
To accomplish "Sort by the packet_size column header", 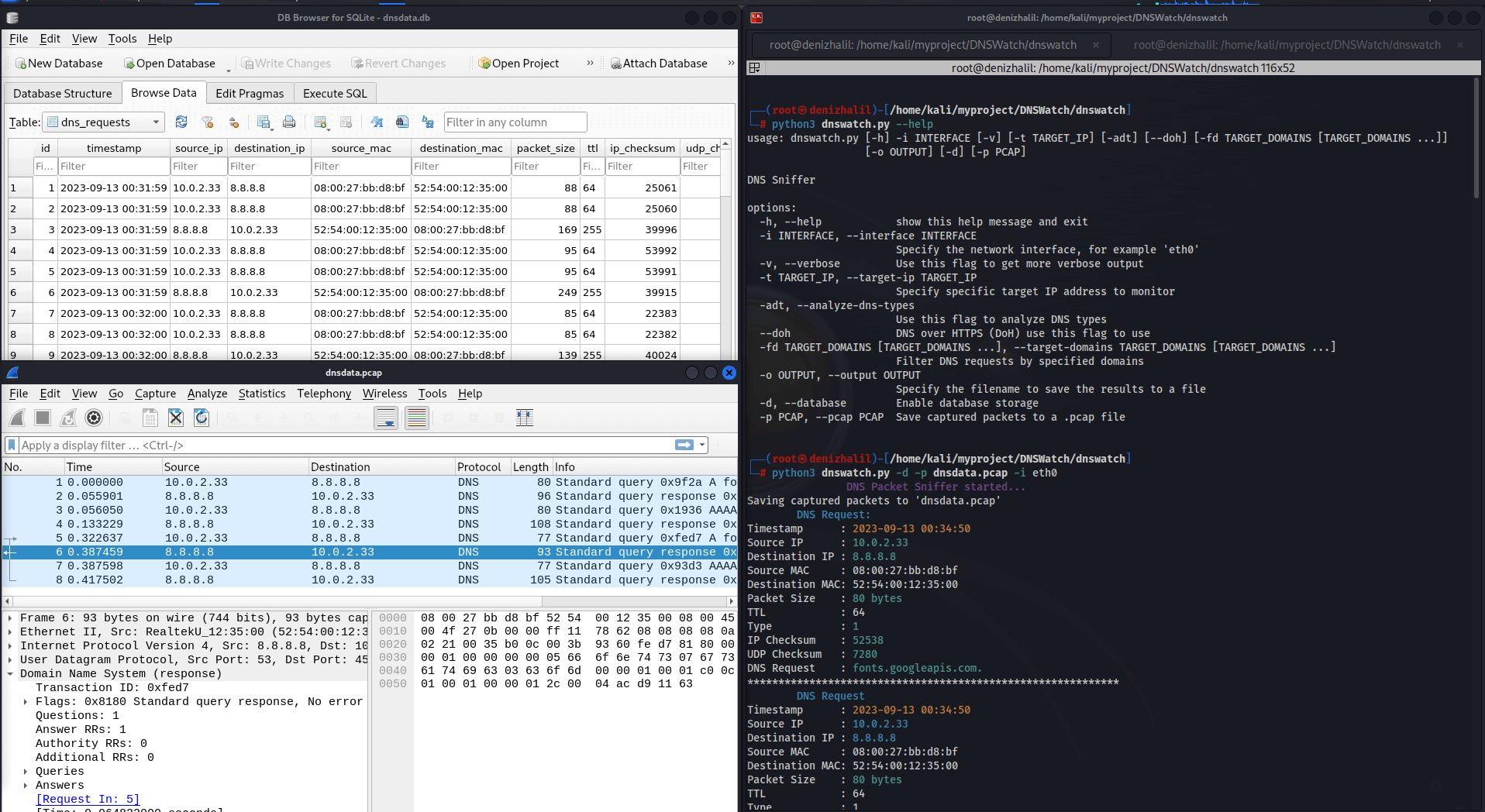I will [x=546, y=148].
